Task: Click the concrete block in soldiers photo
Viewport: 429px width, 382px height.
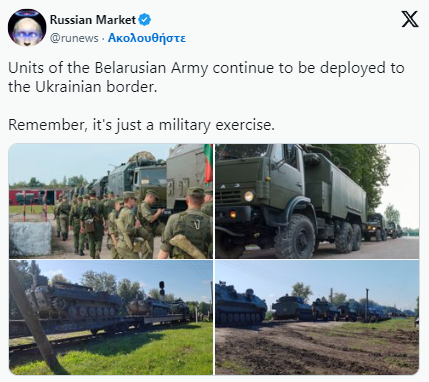Action: [x=31, y=239]
